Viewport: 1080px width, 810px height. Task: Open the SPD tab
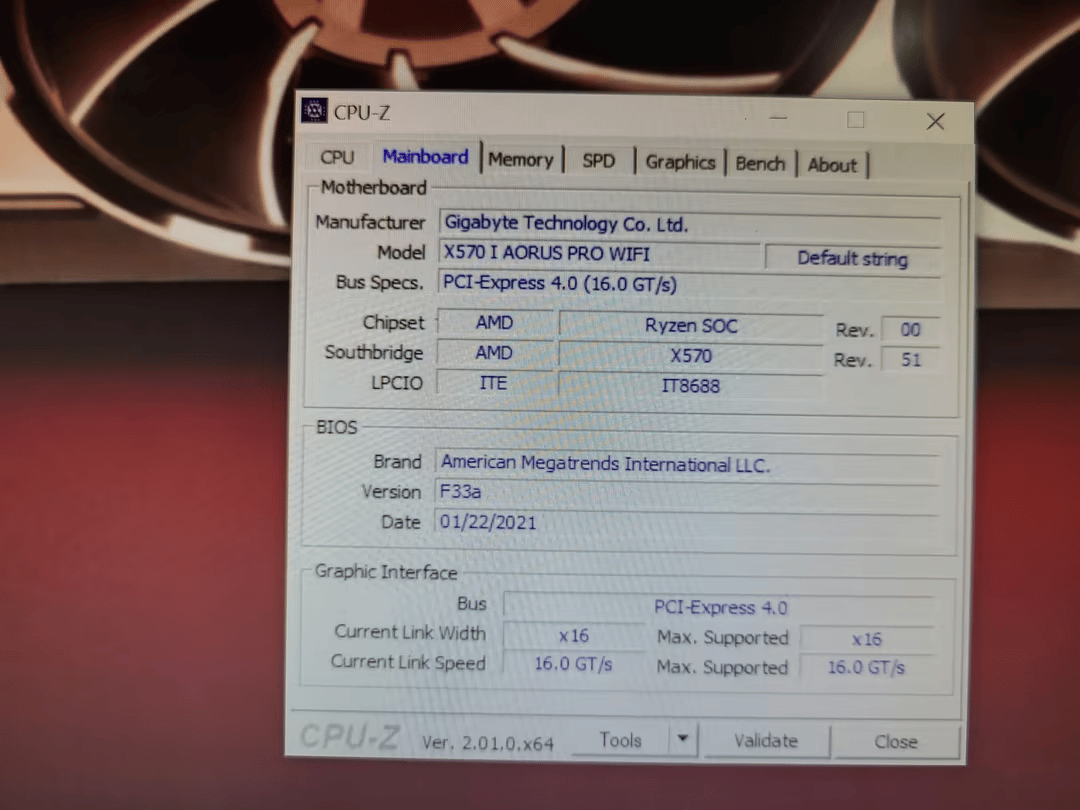click(x=598, y=160)
